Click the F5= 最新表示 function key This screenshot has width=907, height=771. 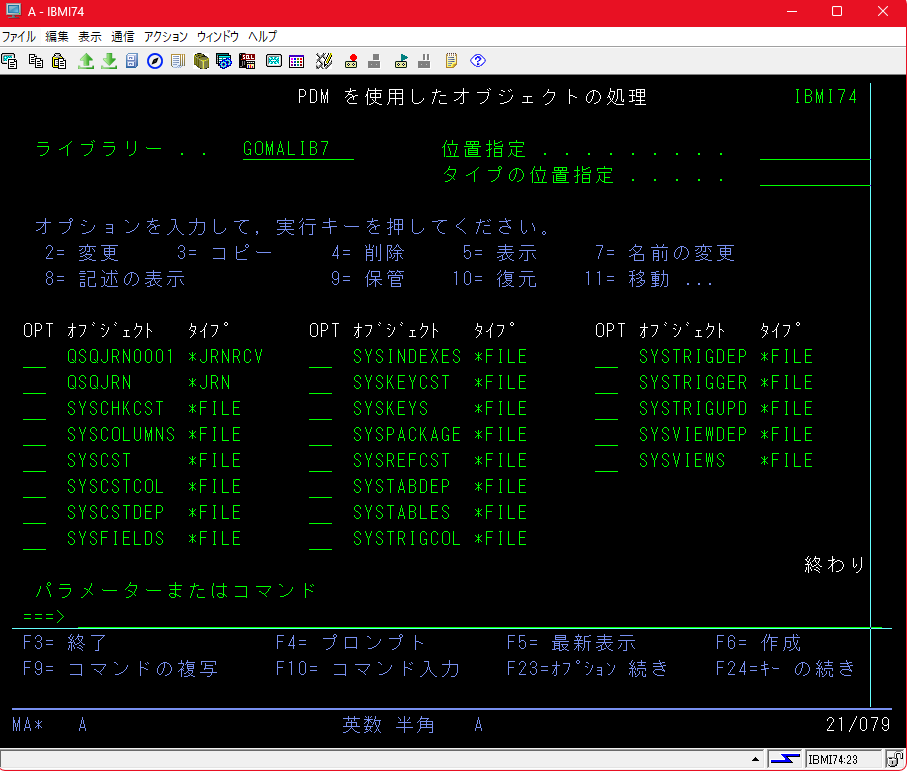(572, 643)
